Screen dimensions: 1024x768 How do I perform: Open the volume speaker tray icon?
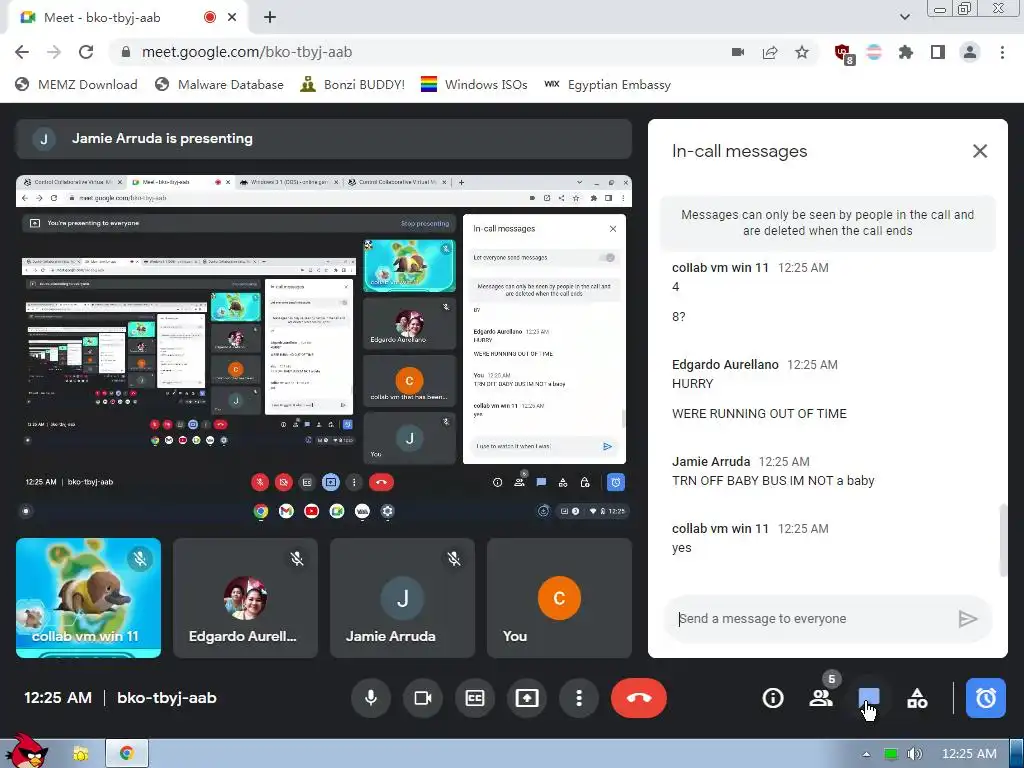pos(914,754)
